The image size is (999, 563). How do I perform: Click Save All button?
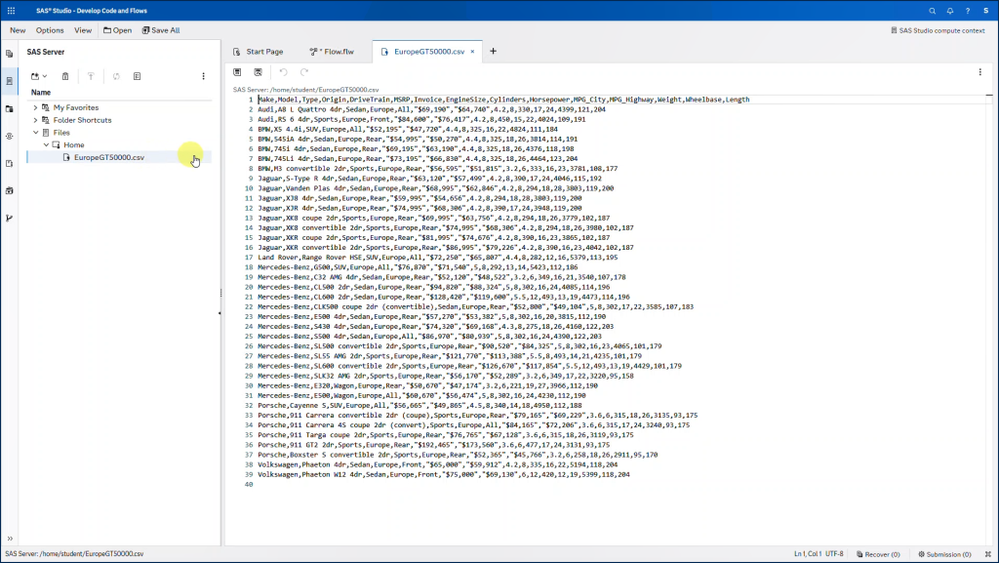(x=161, y=30)
